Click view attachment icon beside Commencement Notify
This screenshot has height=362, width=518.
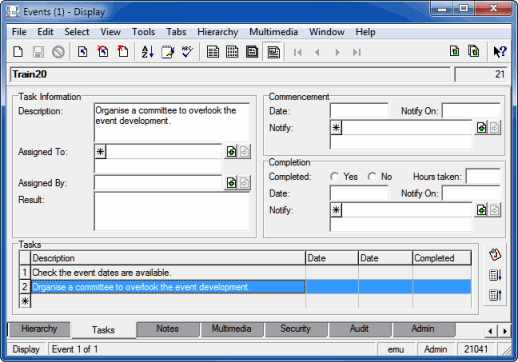(x=495, y=128)
